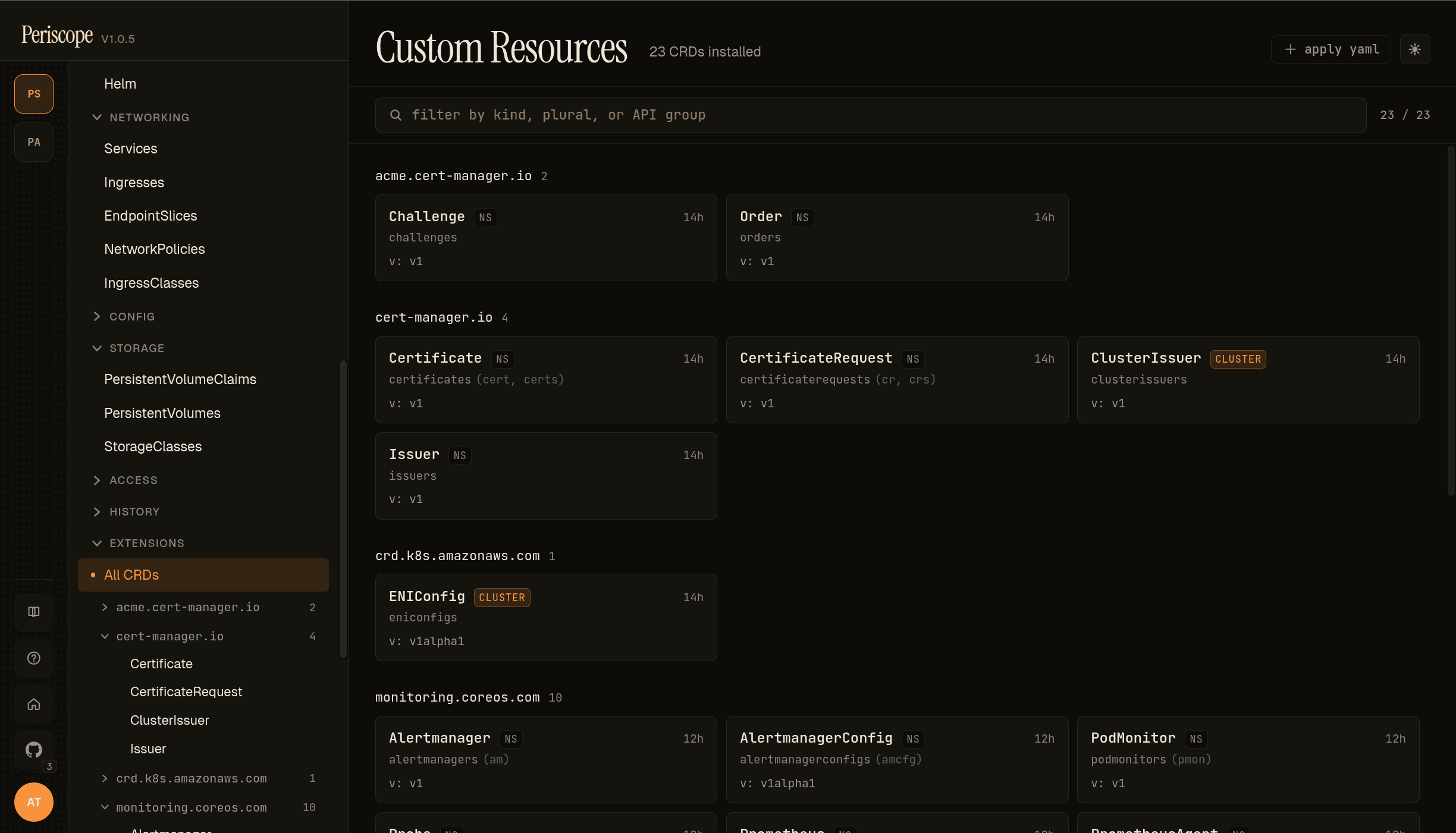
Task: Expand the ACCESS section
Action: (x=125, y=480)
